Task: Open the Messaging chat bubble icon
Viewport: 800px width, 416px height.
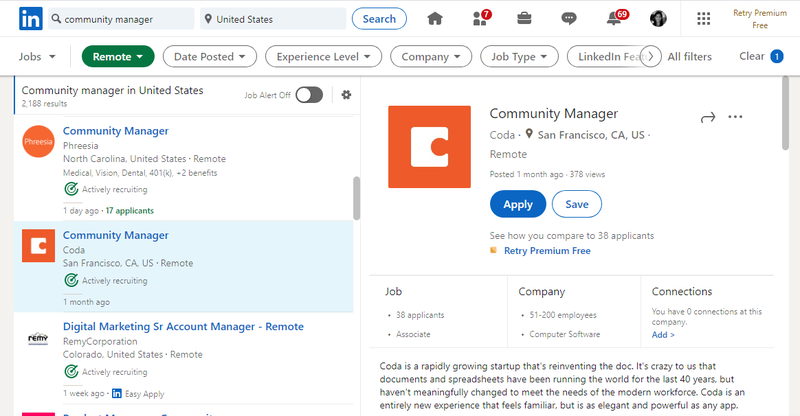Action: 568,19
